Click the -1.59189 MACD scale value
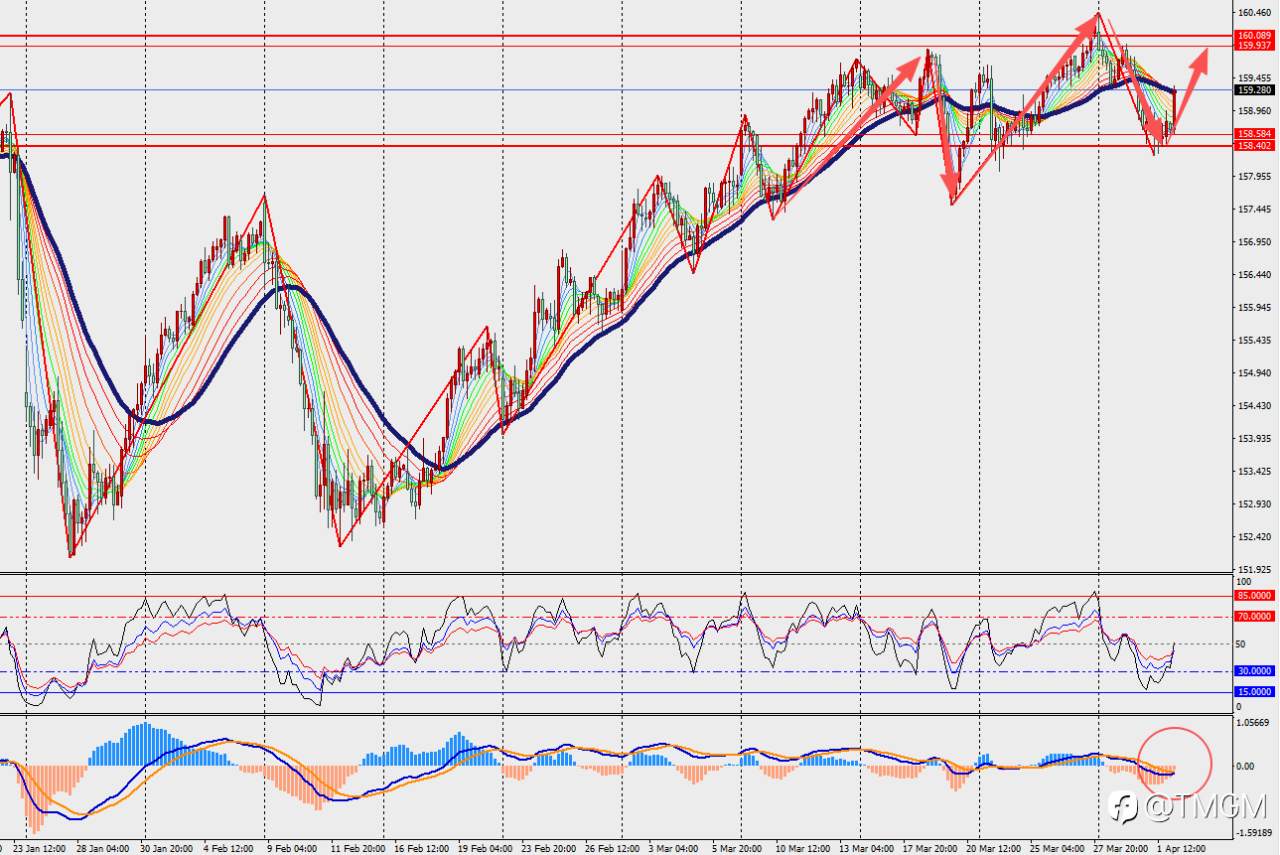The width and height of the screenshot is (1280, 855). [1253, 832]
